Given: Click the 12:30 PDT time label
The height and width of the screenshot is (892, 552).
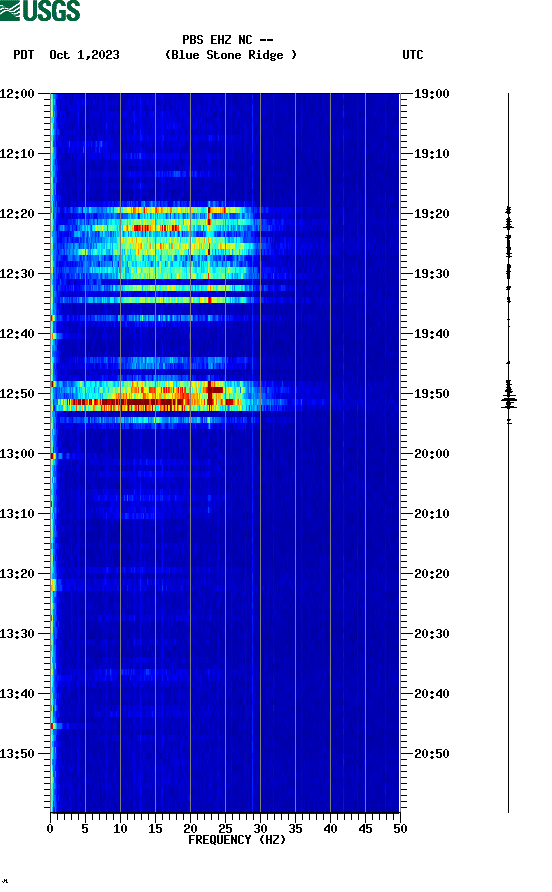Looking at the screenshot, I should (17, 274).
